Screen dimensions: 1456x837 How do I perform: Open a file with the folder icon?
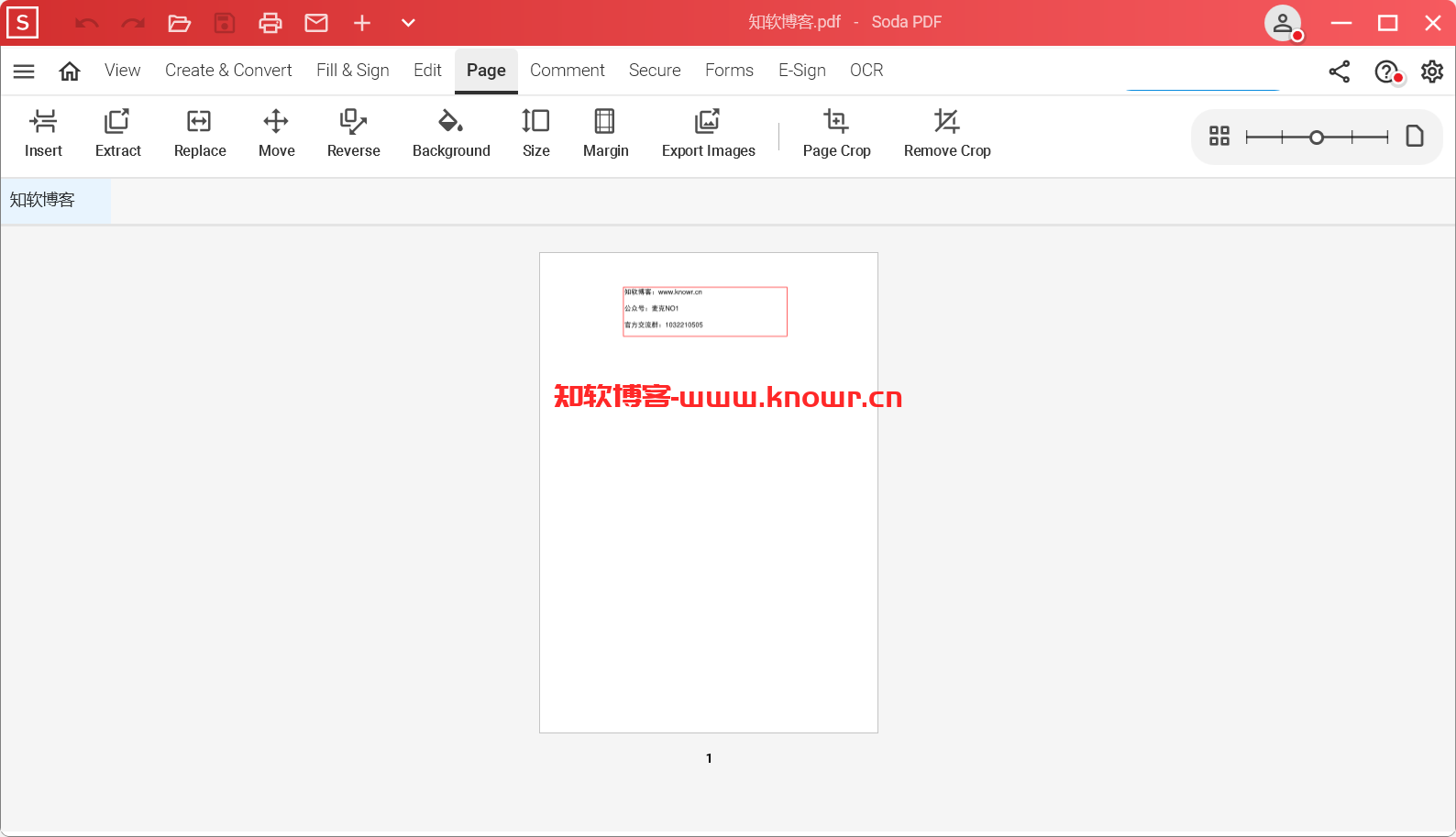179,23
